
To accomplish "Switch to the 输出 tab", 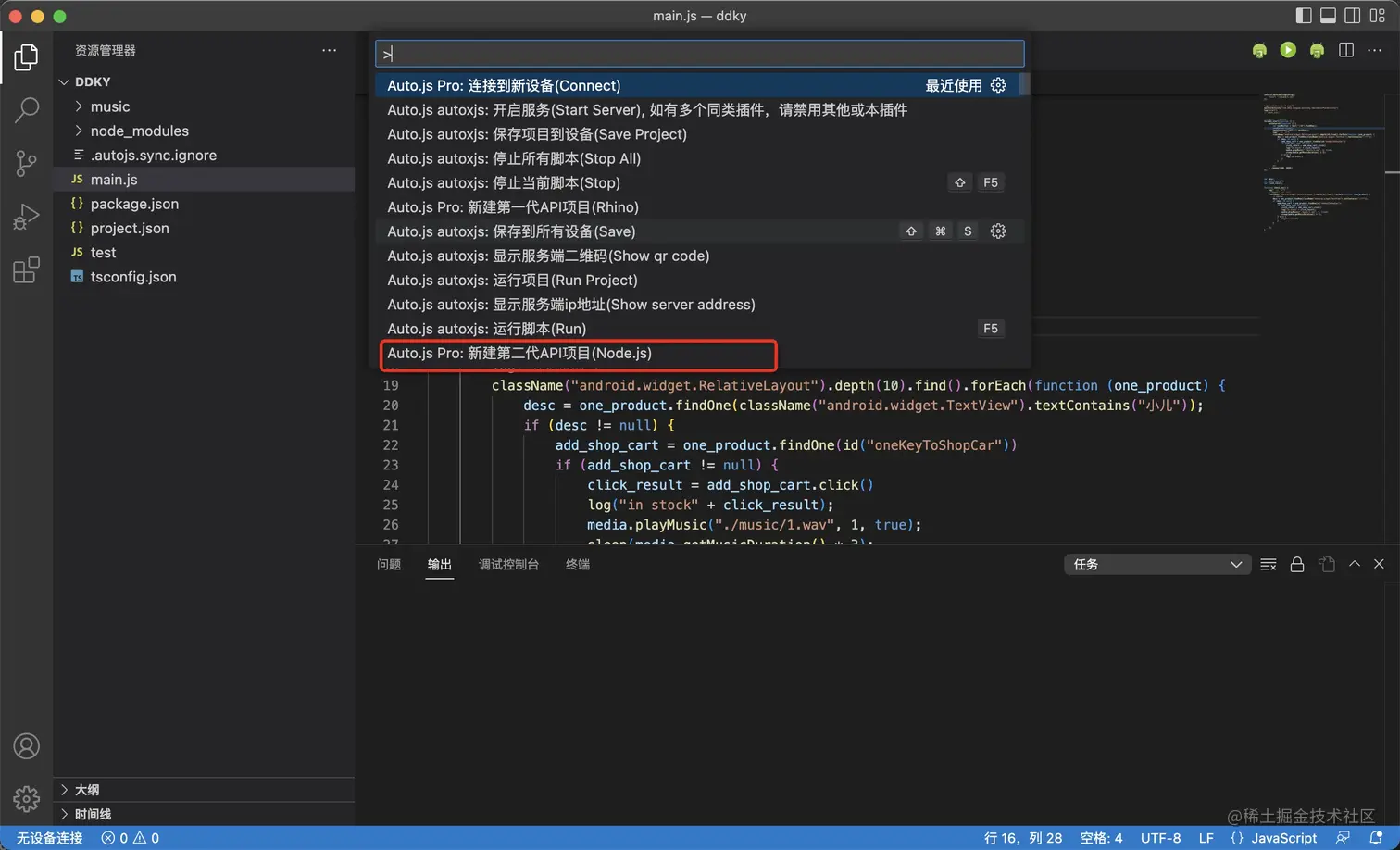I will click(440, 564).
